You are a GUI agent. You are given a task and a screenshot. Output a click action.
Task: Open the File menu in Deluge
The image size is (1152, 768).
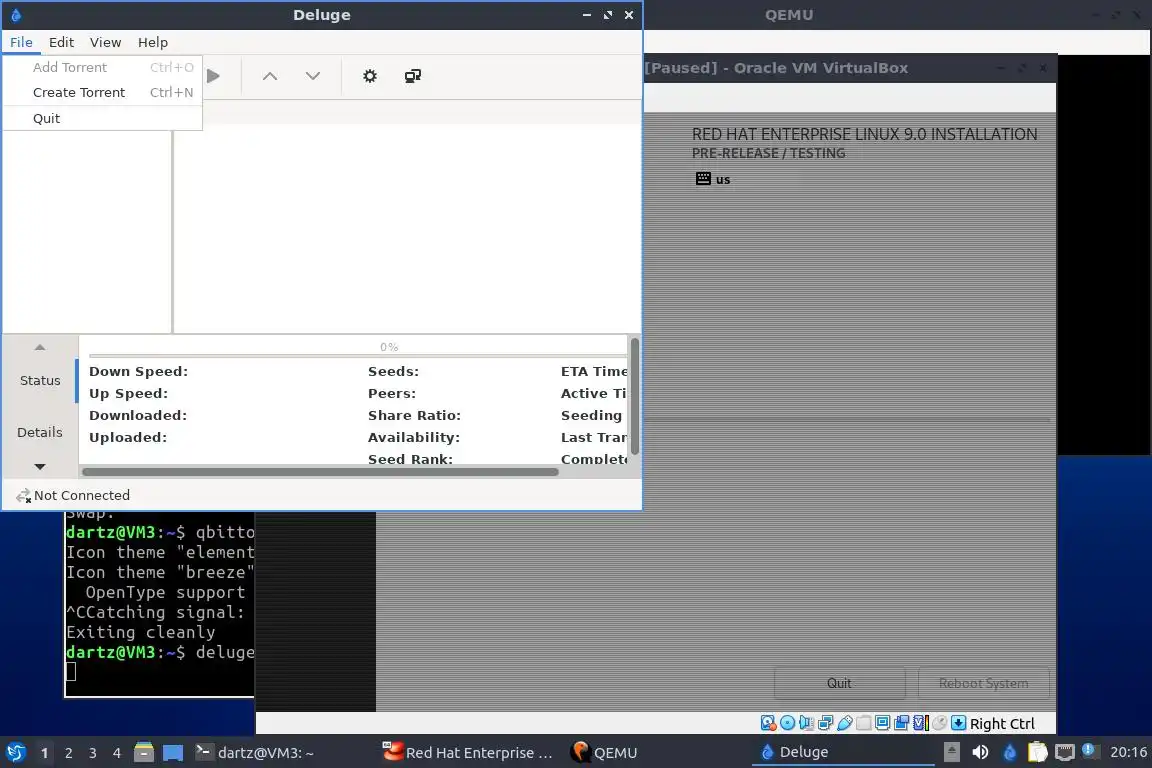point(21,43)
